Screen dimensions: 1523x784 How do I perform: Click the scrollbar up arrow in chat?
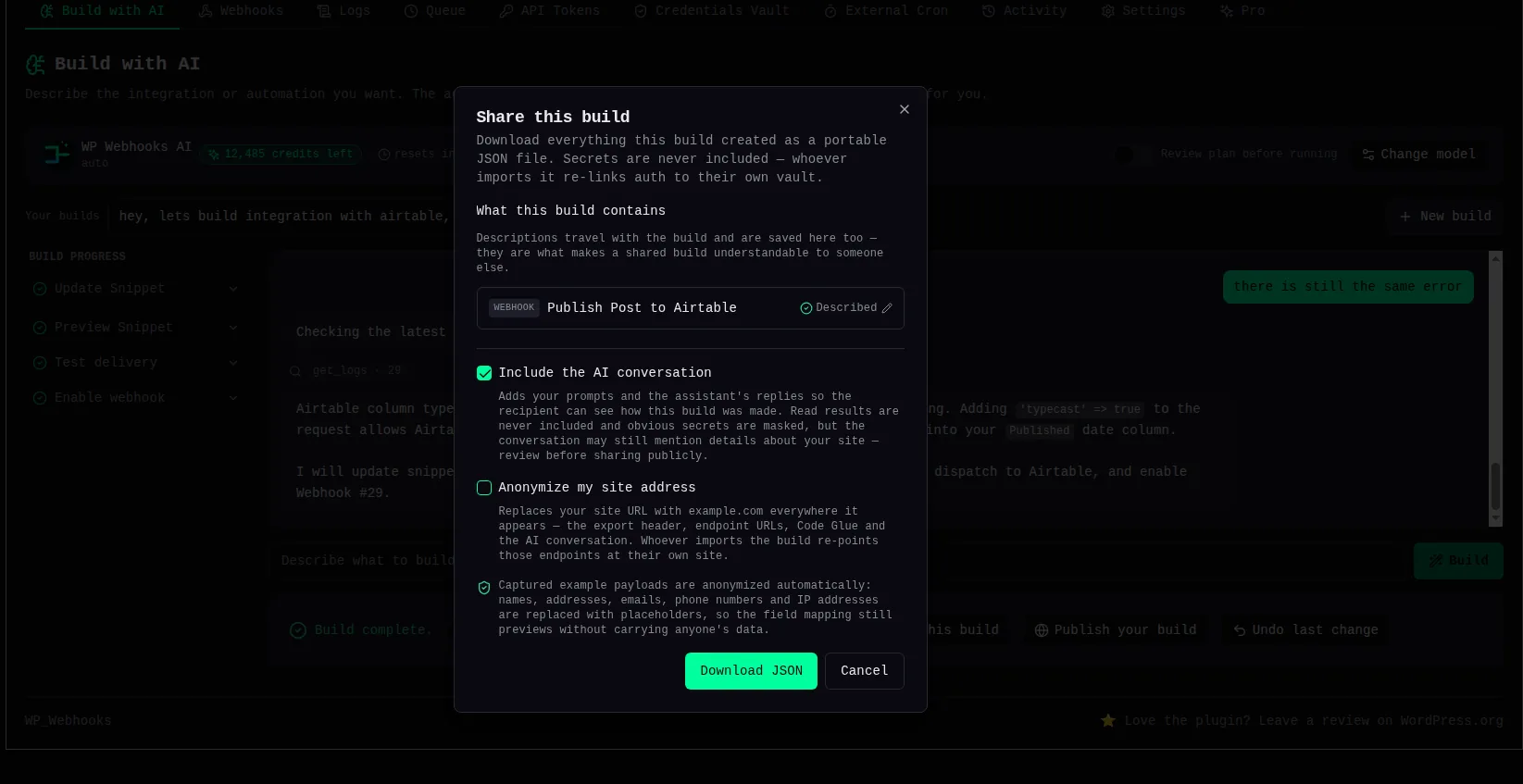1495,258
